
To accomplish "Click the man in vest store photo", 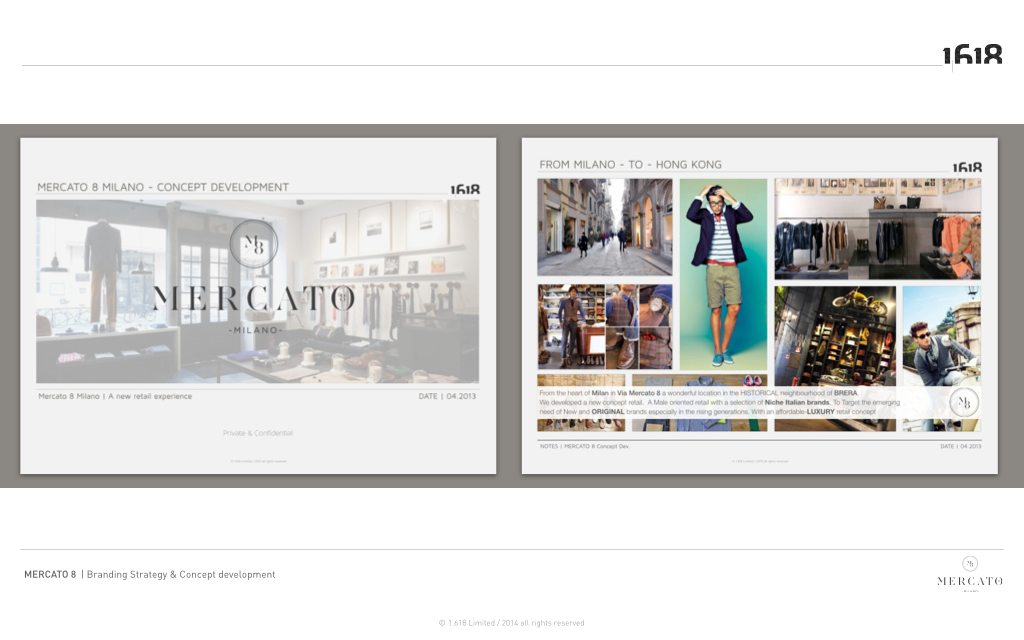I will pos(605,327).
